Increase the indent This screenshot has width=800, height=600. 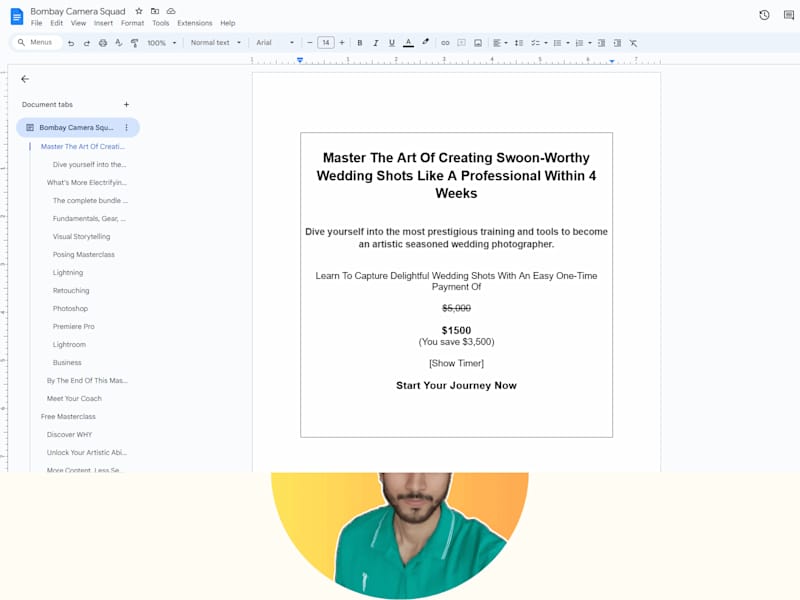[617, 43]
